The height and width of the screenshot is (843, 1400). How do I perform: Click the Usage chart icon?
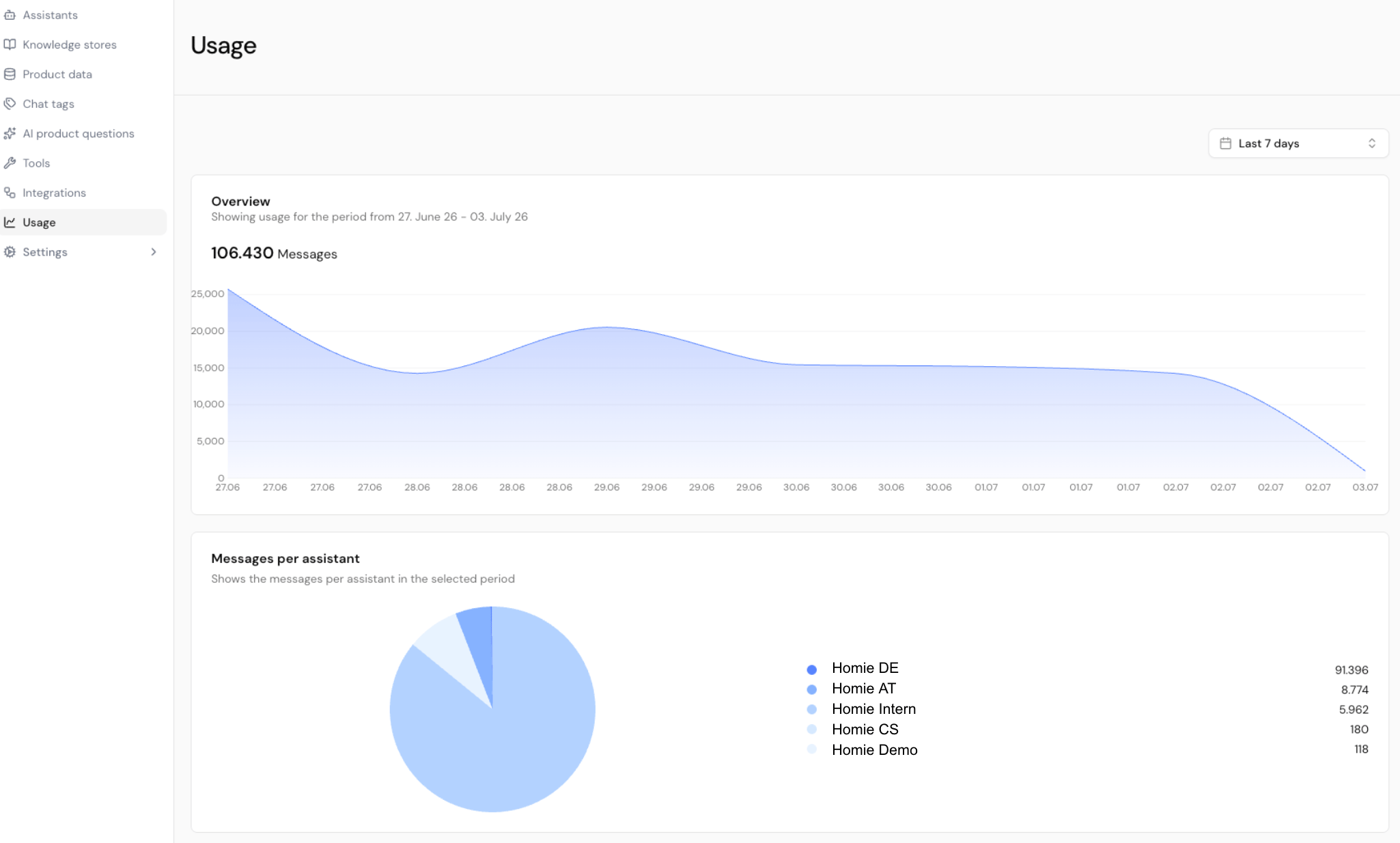click(10, 222)
